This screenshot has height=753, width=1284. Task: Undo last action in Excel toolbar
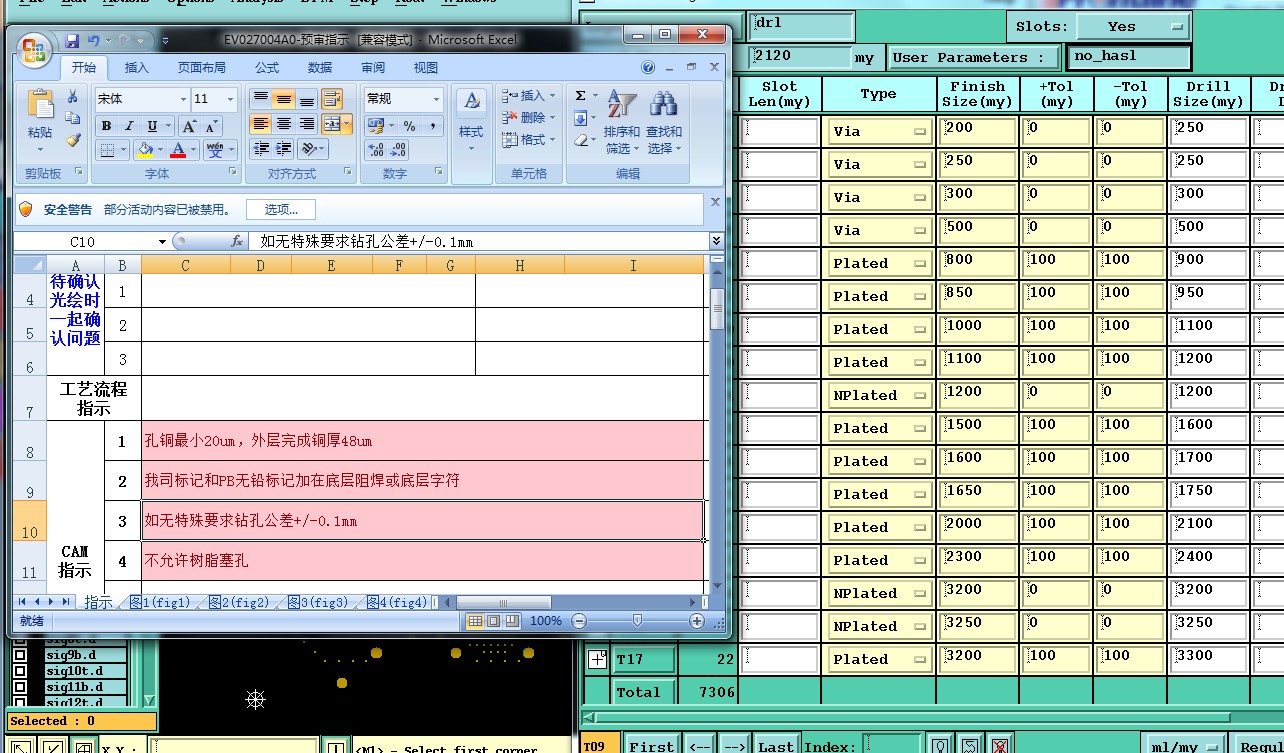[x=94, y=41]
